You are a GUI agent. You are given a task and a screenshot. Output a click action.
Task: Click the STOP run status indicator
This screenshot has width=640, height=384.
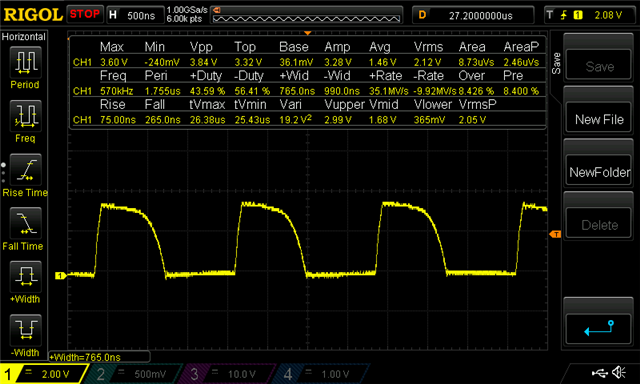point(84,15)
